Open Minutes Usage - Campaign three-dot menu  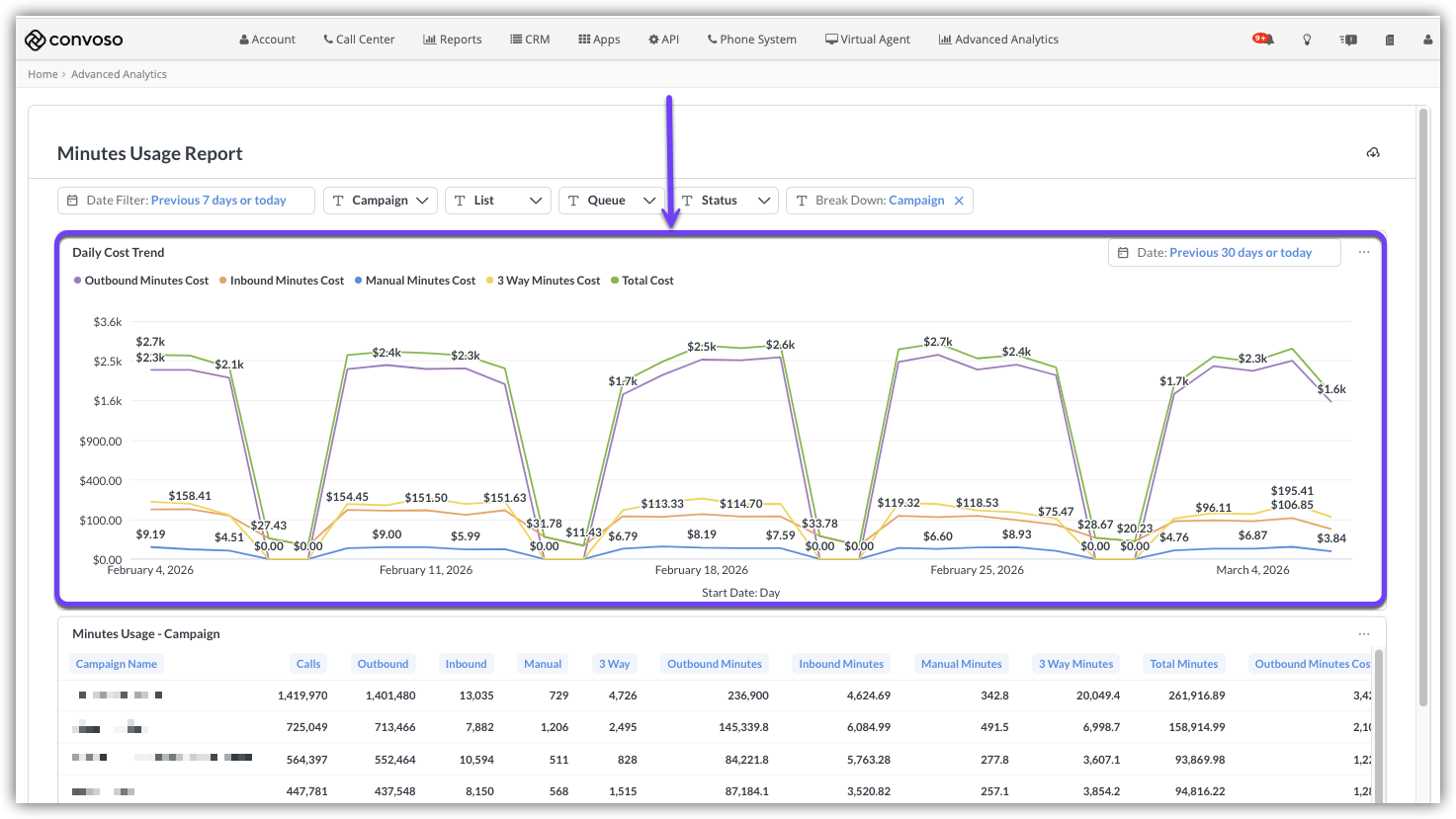1364,634
